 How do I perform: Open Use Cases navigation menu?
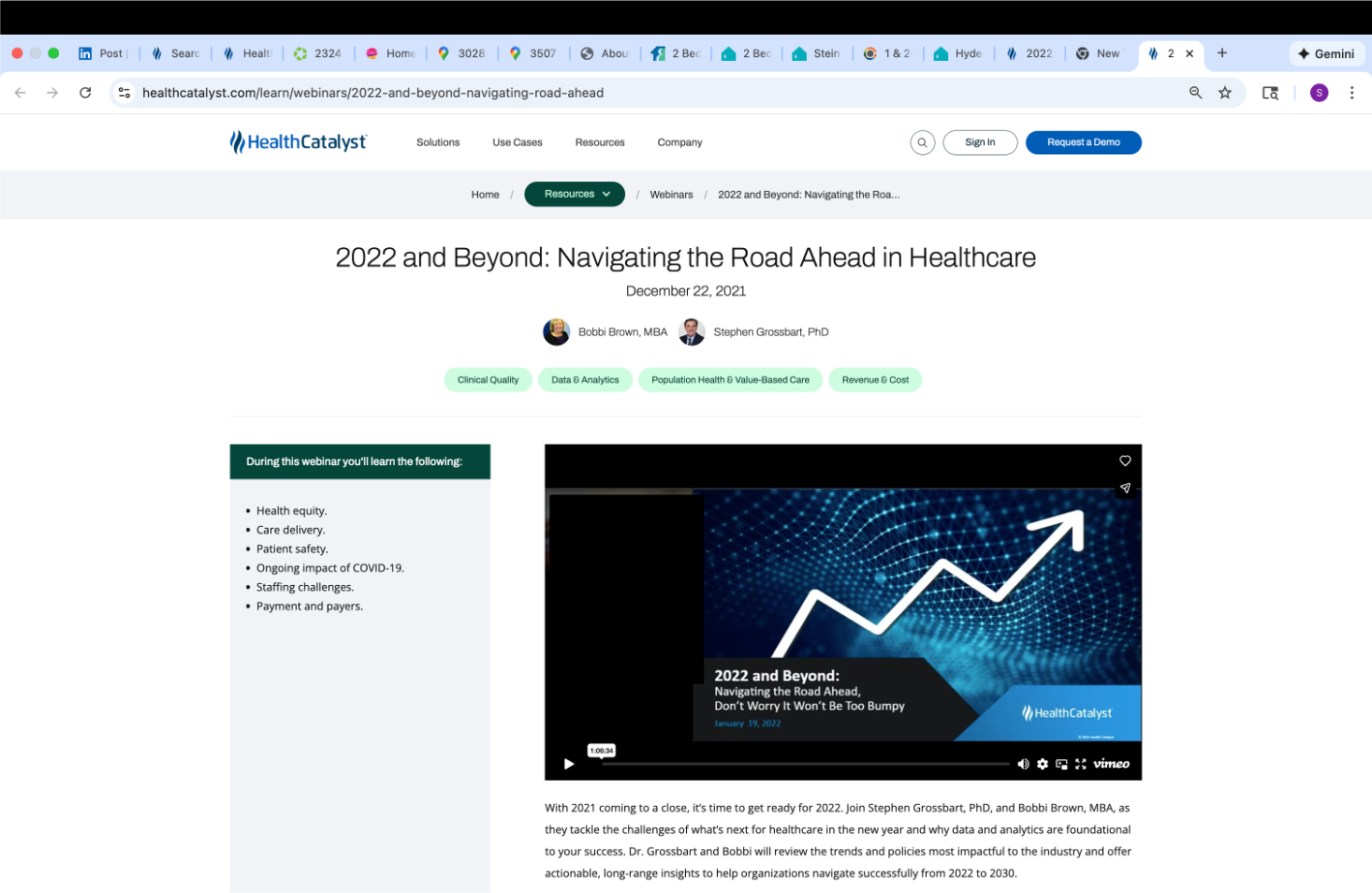[518, 142]
